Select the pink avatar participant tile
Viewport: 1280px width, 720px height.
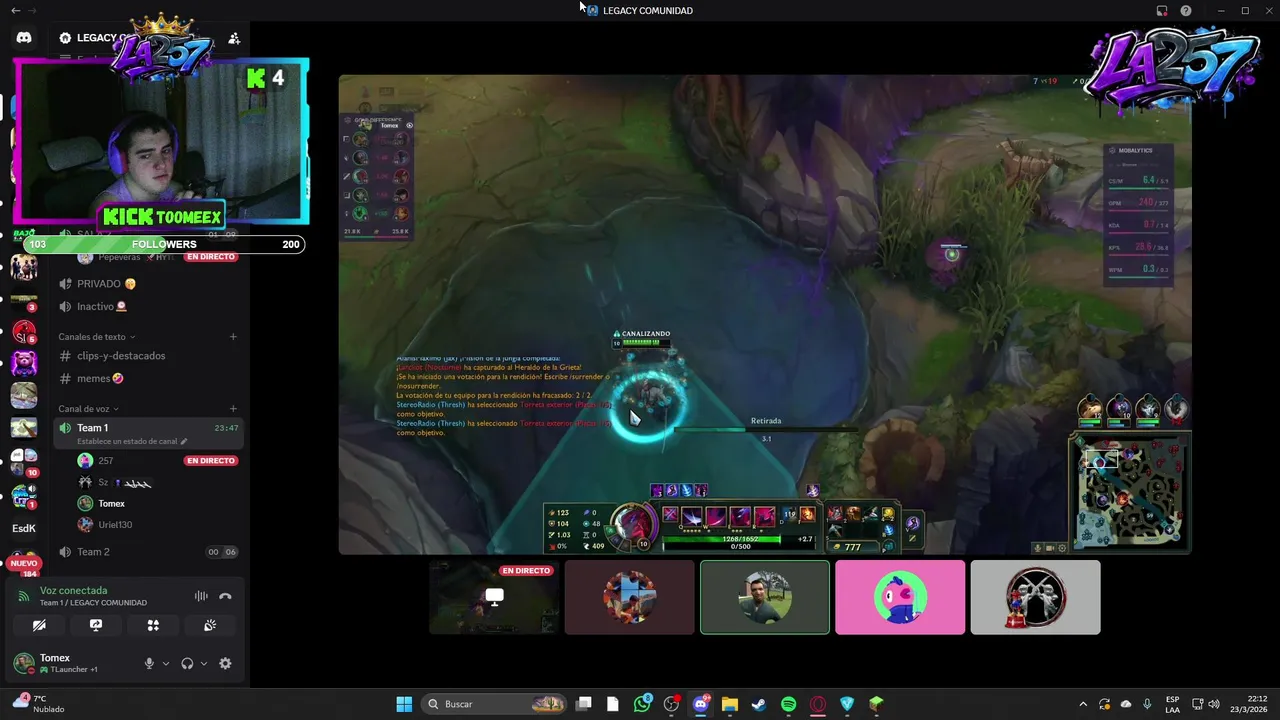point(900,597)
